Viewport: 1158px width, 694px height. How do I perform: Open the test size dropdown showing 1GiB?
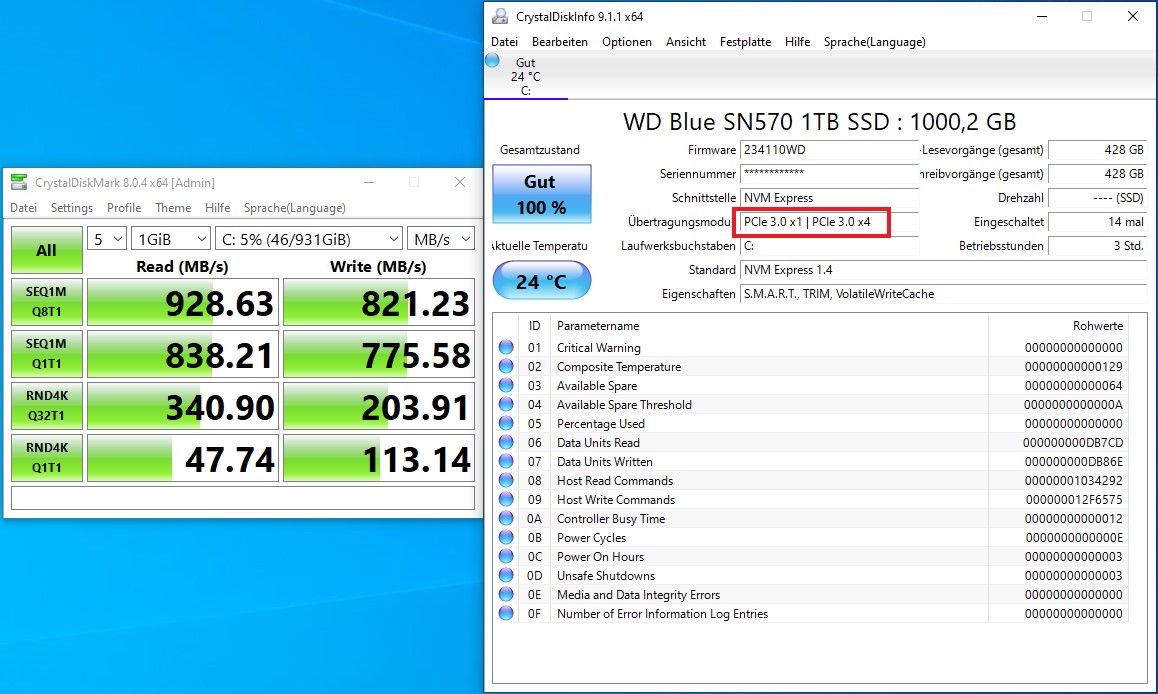tap(171, 239)
